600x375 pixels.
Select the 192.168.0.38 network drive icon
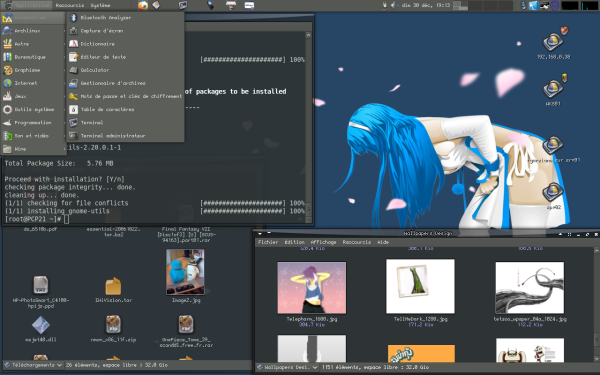tap(554, 41)
